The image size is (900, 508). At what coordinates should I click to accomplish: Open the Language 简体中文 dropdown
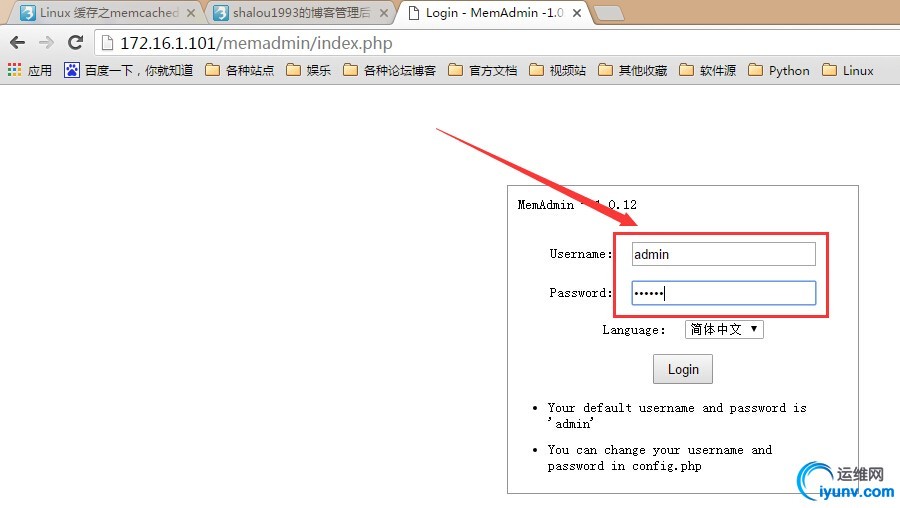[x=724, y=329]
